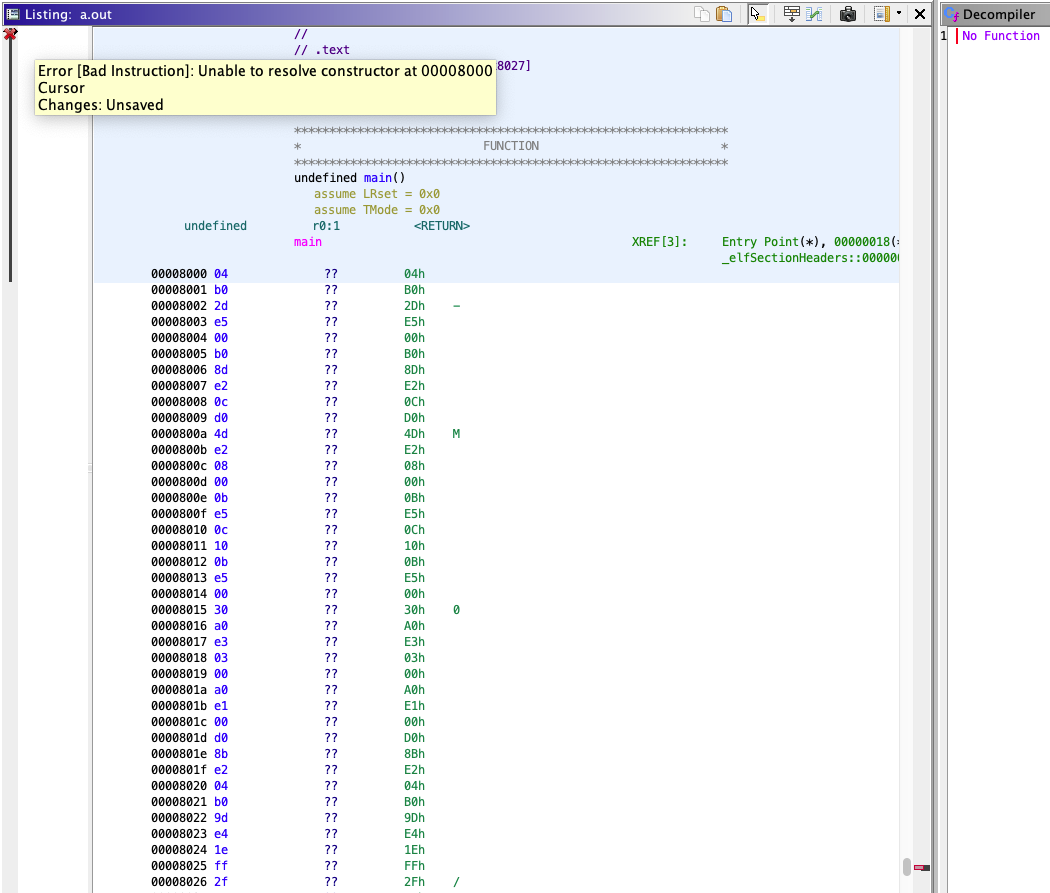Click the main function name label
Viewport: 1050px width, 893px height.
coord(307,242)
